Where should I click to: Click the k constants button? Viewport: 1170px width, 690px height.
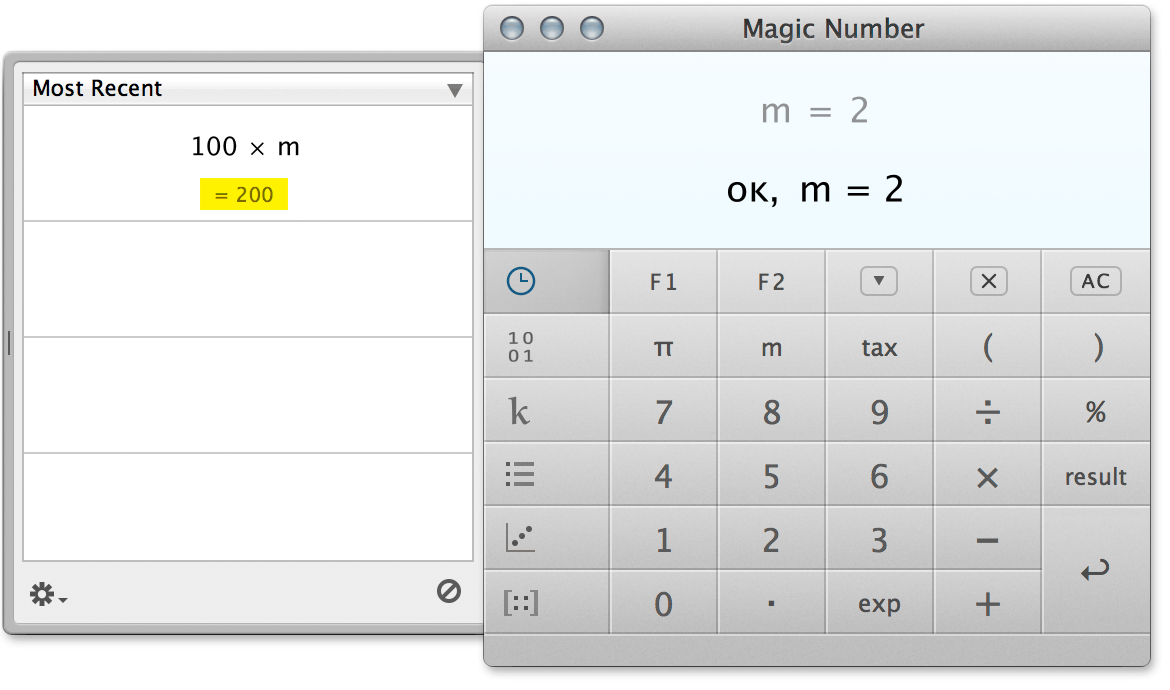pyautogui.click(x=547, y=411)
